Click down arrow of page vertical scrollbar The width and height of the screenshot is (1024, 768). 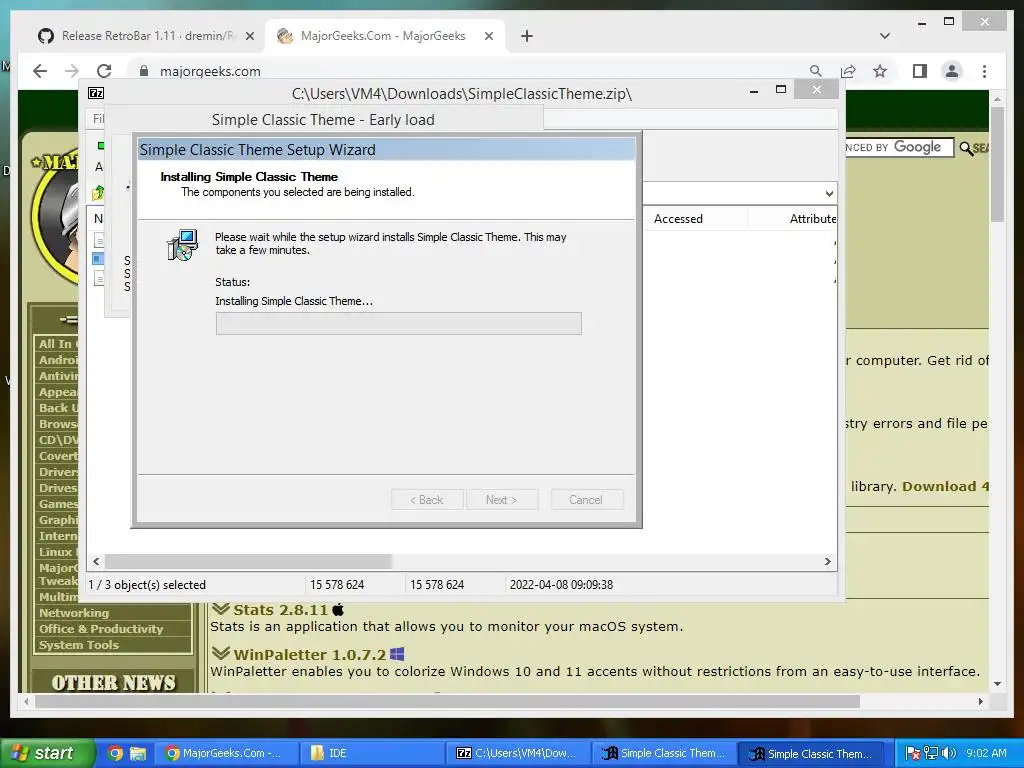pos(997,684)
